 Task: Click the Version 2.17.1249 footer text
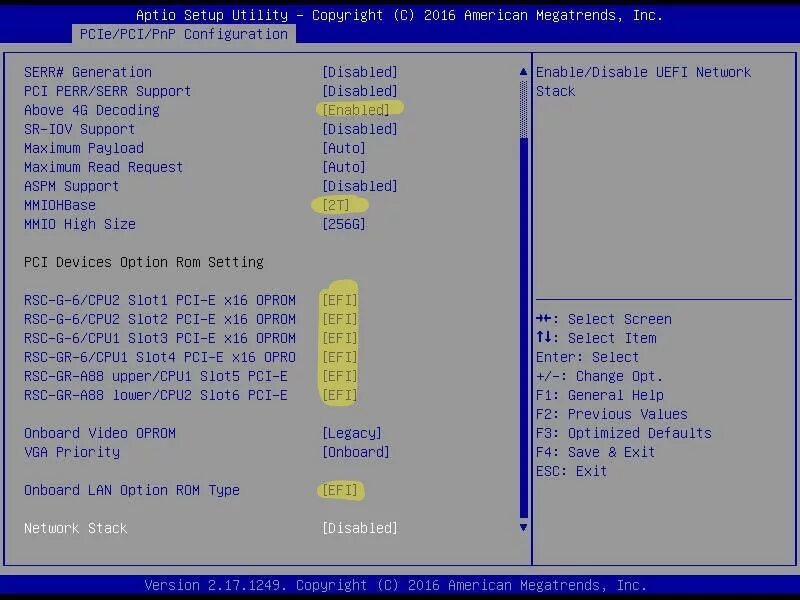(395, 585)
